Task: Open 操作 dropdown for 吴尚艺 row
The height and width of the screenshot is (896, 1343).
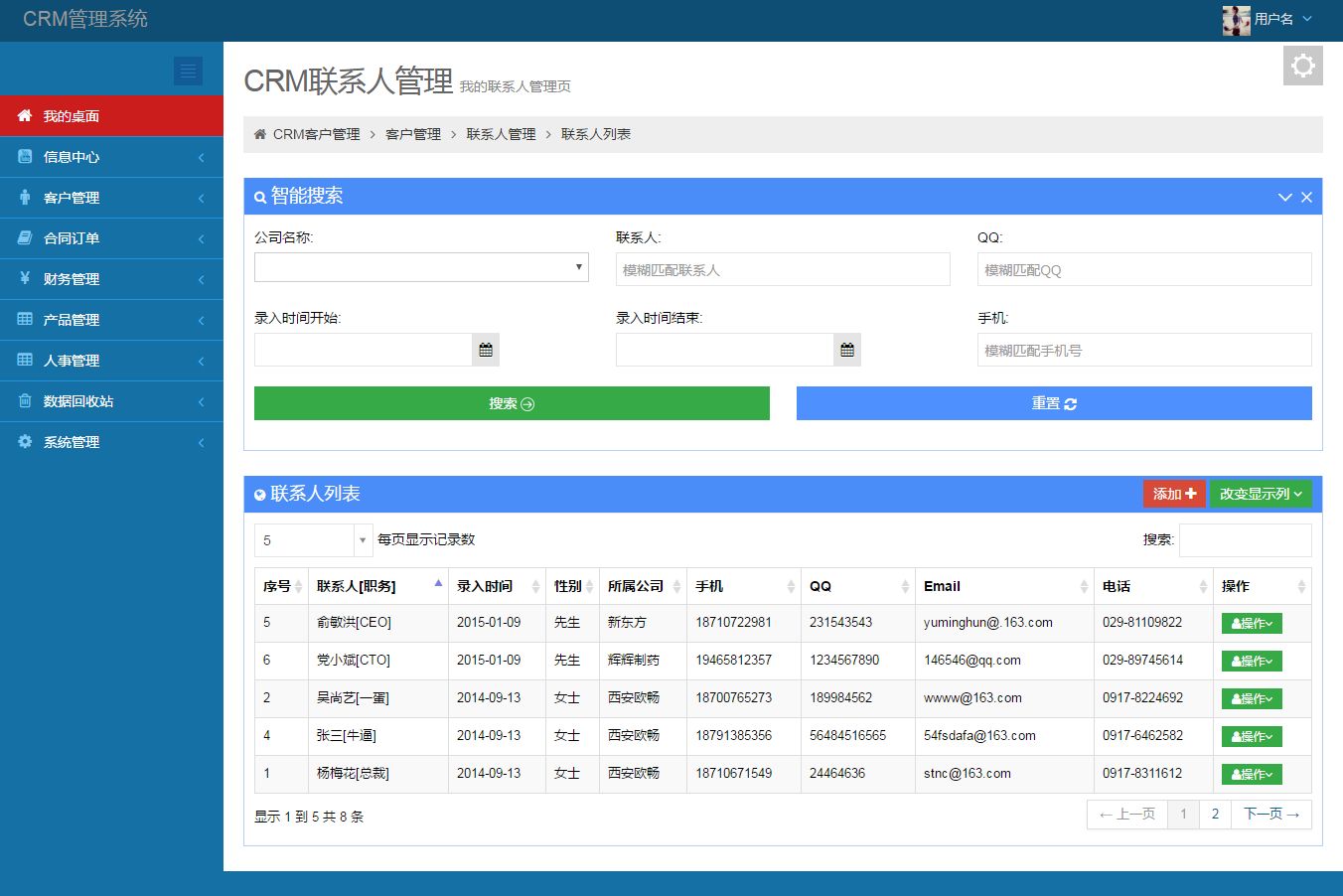Action: pos(1252,698)
